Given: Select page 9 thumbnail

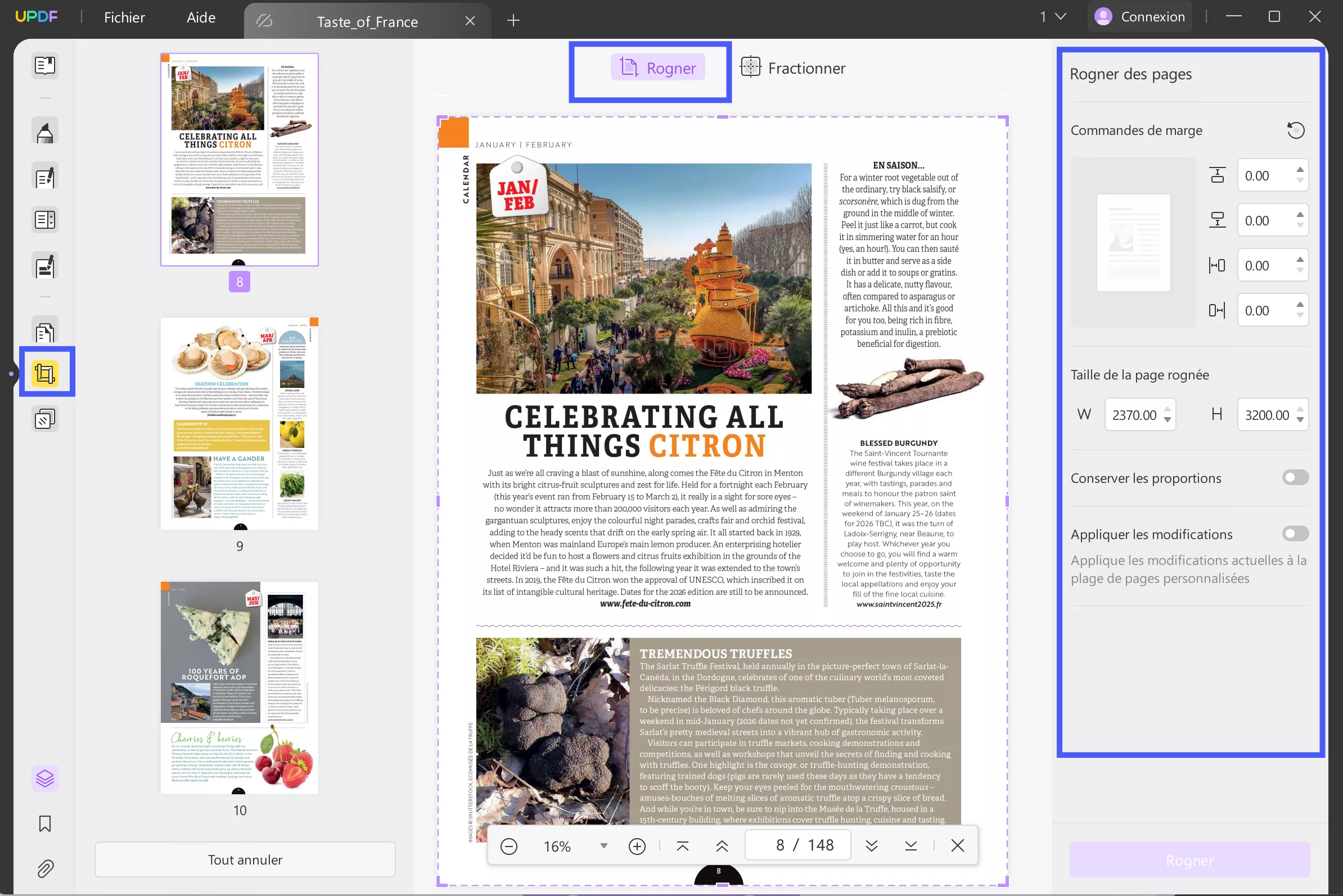Looking at the screenshot, I should point(239,423).
